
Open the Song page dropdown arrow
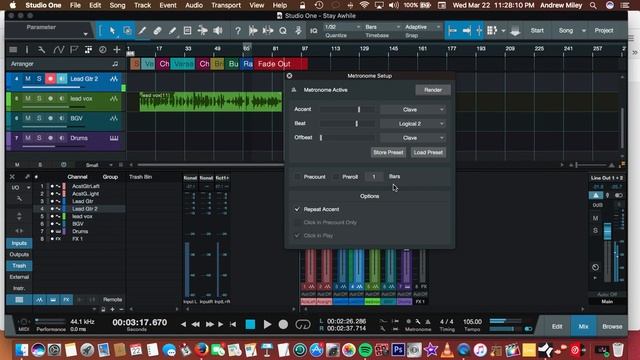coord(584,31)
